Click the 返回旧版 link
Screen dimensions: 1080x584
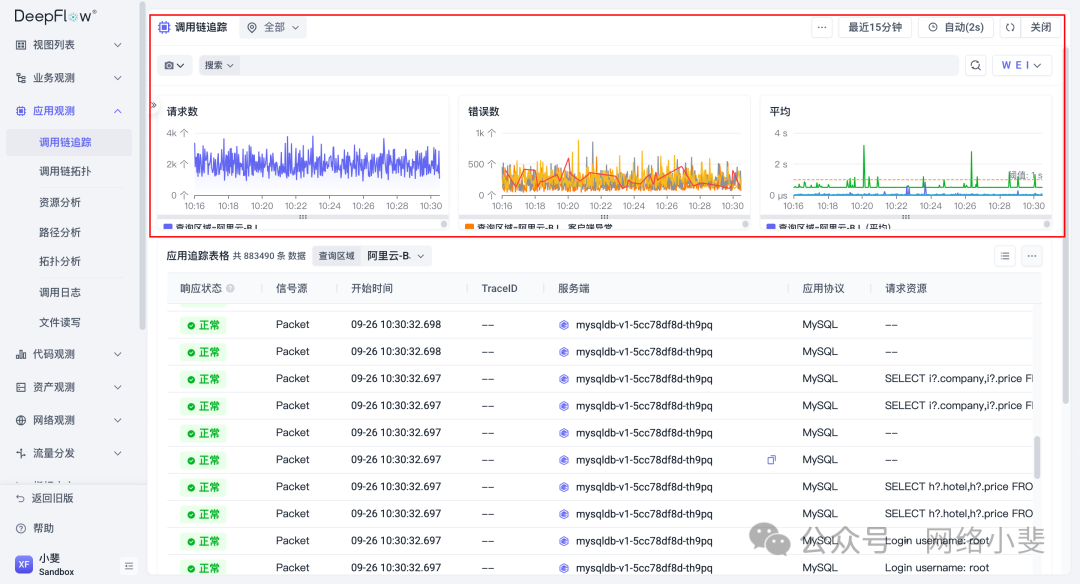52,498
